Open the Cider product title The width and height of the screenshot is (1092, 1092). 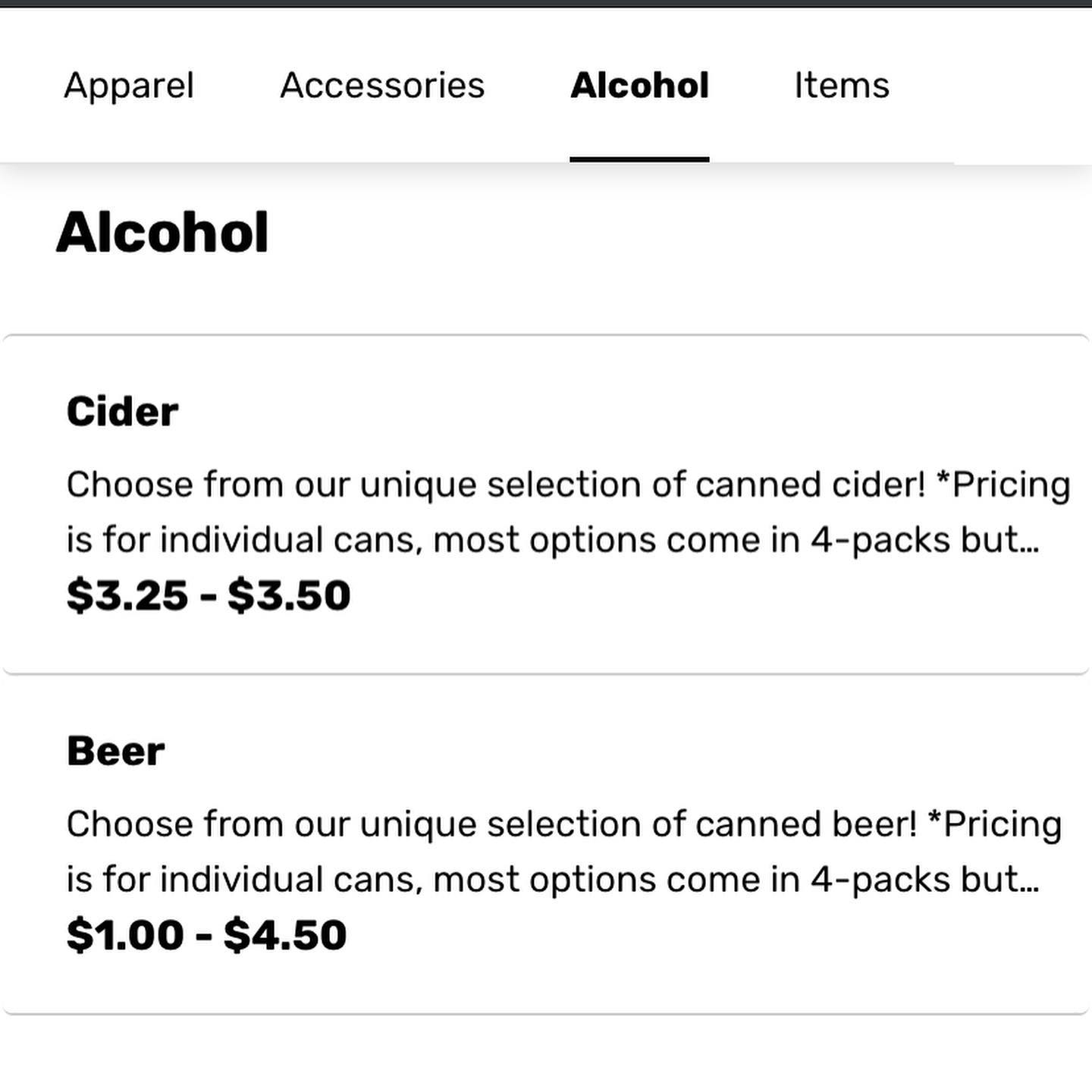122,412
